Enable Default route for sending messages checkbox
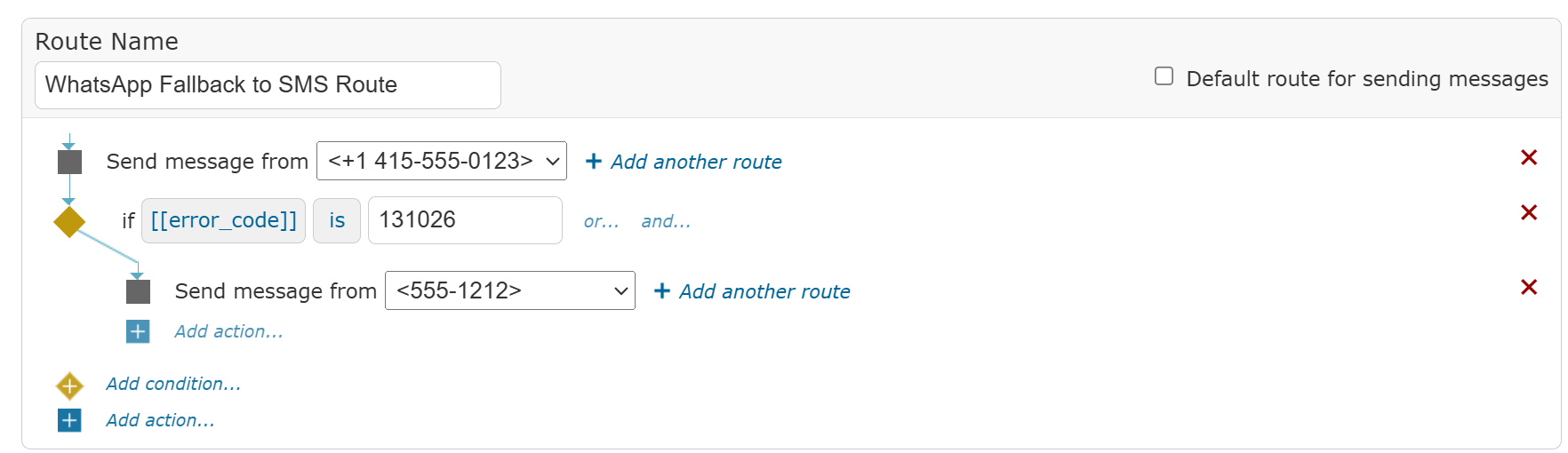 (1164, 76)
